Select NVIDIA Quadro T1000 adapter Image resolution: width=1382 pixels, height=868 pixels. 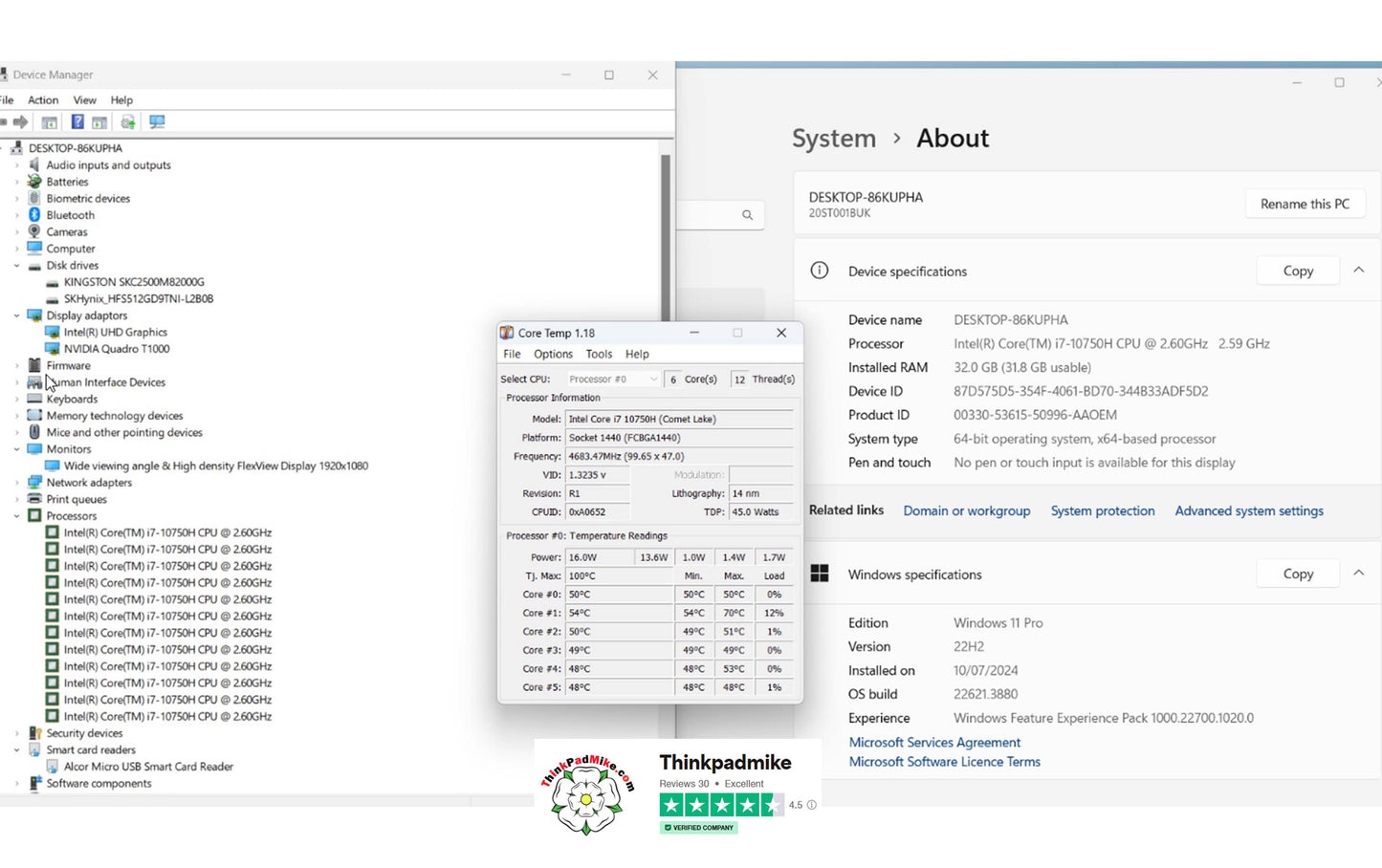[117, 349]
